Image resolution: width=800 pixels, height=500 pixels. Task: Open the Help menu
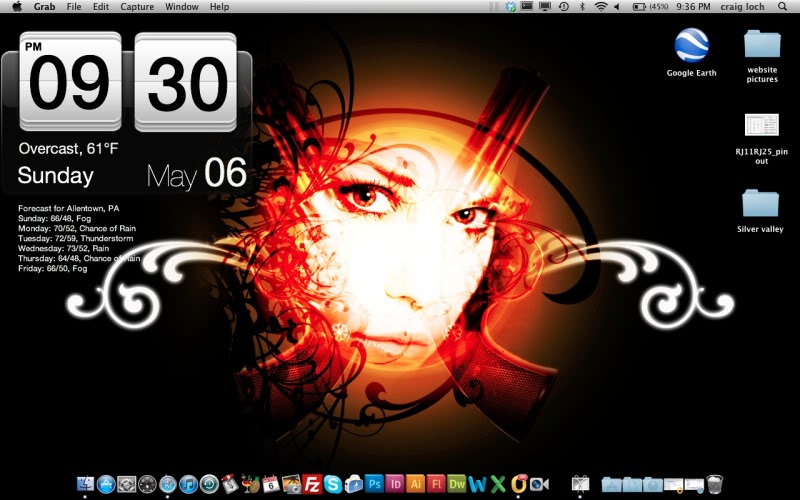[219, 7]
